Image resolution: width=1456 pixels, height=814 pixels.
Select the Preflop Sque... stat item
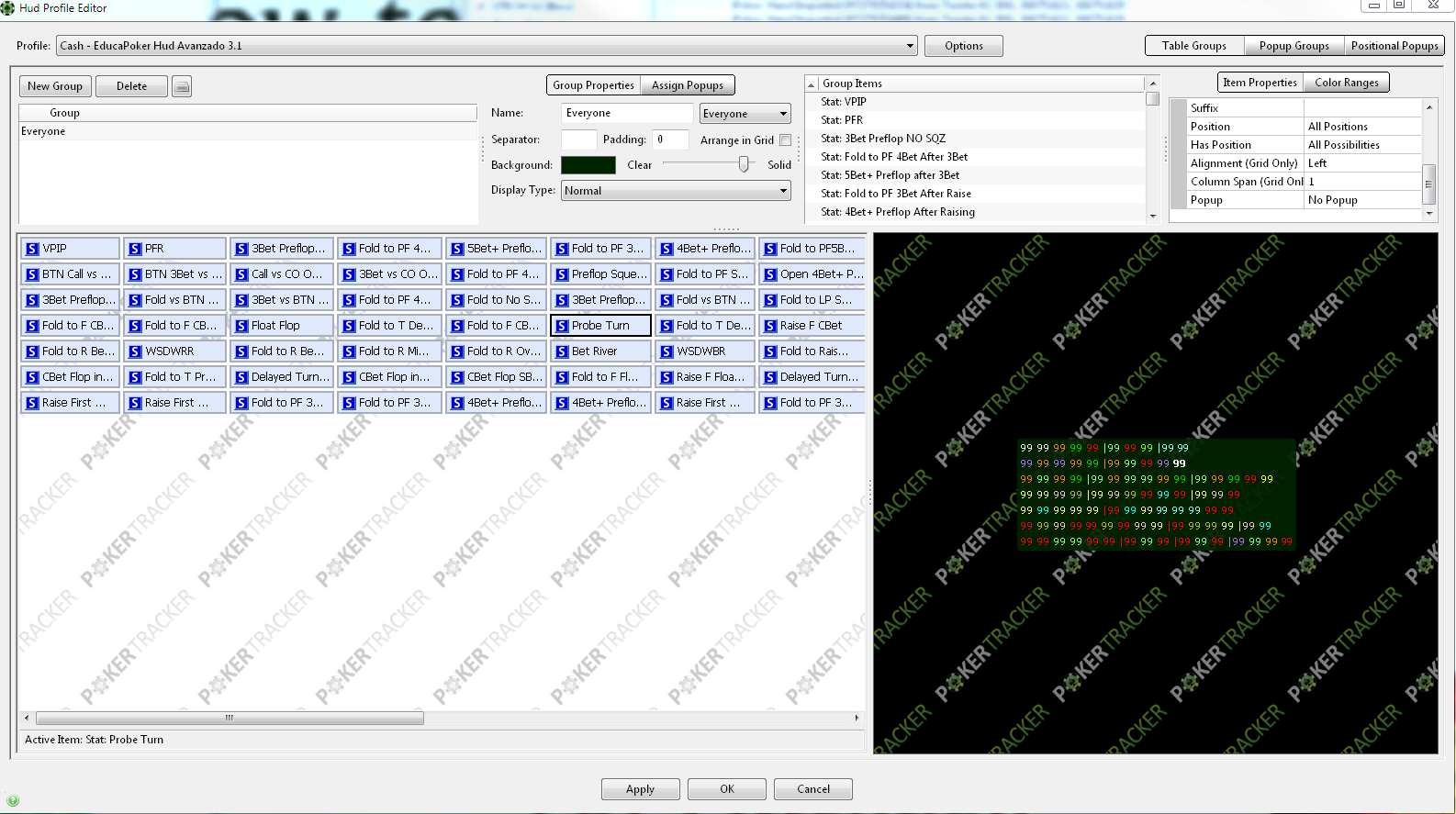coord(601,274)
